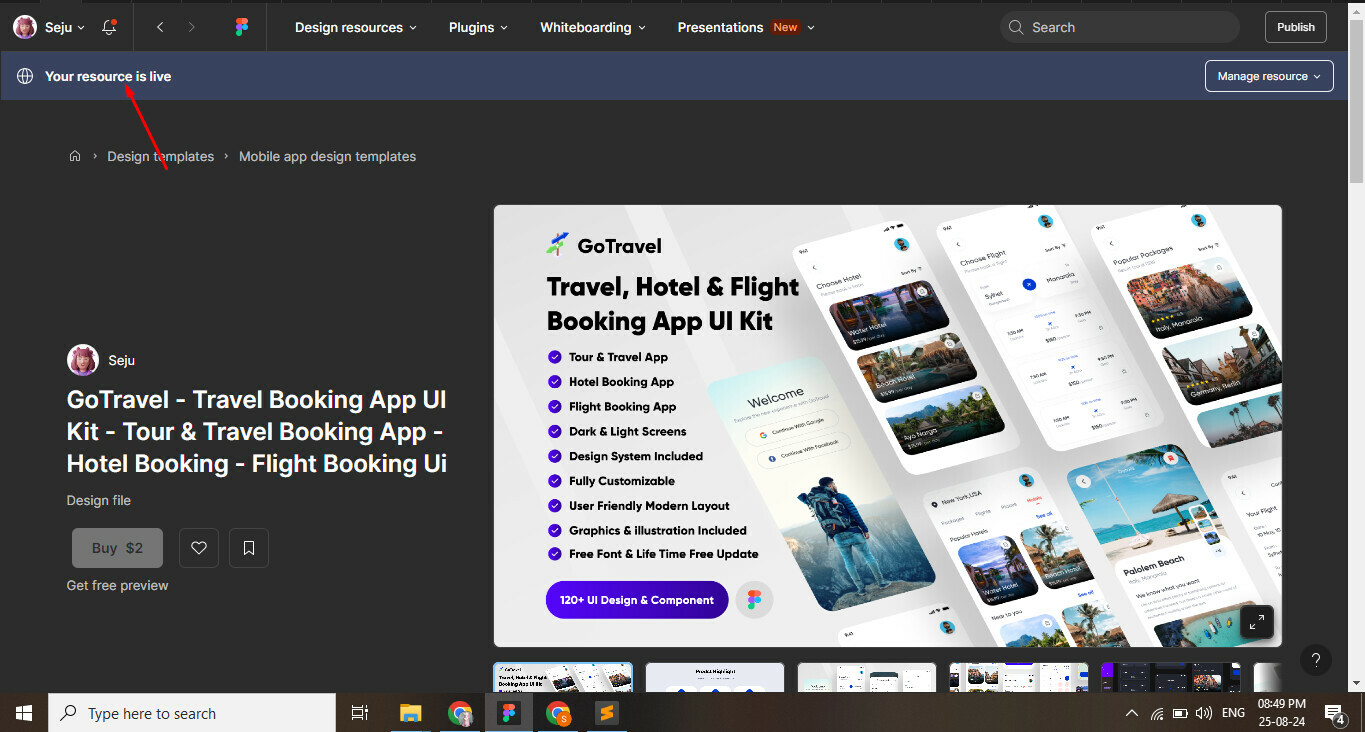This screenshot has height=732, width=1365.
Task: Open the author name Seju link
Action: click(x=122, y=360)
